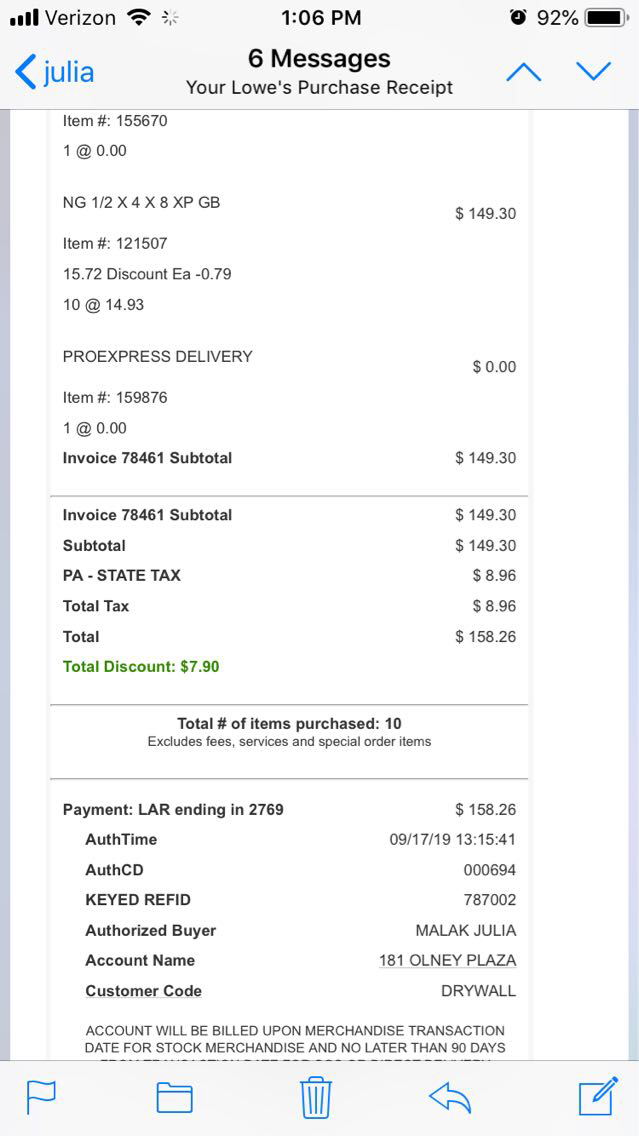The height and width of the screenshot is (1136, 639).
Task: Tap the 6 Messages thread title
Action: [319, 59]
